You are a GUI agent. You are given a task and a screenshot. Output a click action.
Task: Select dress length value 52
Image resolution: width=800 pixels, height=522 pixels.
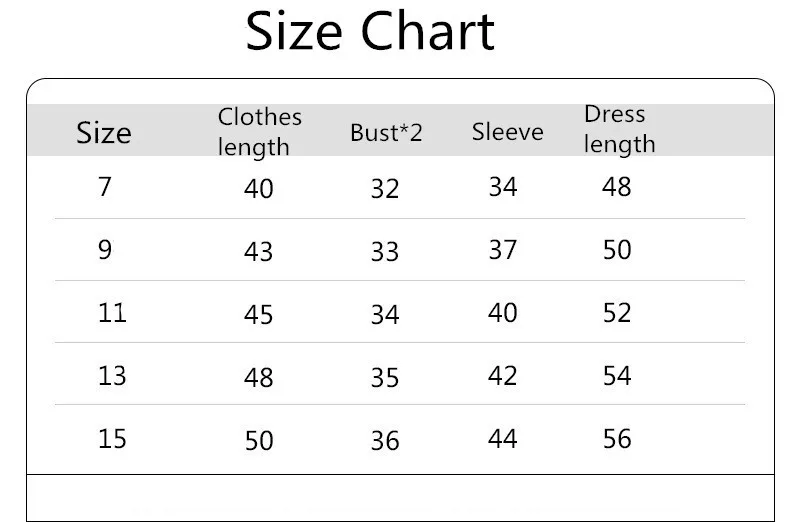(617, 312)
